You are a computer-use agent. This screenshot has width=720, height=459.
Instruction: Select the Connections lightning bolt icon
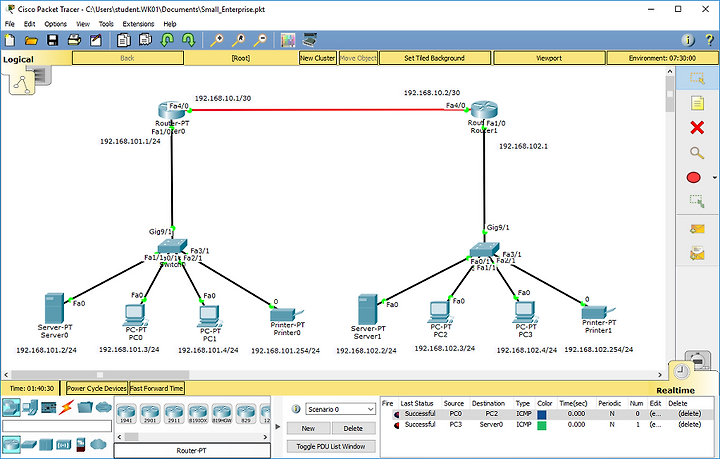pos(67,407)
